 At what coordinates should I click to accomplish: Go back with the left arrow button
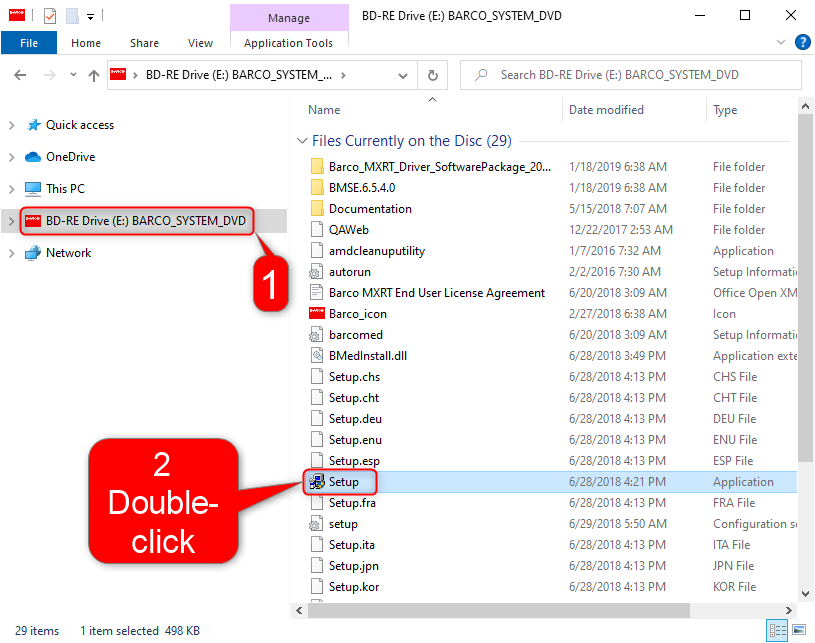tap(20, 75)
